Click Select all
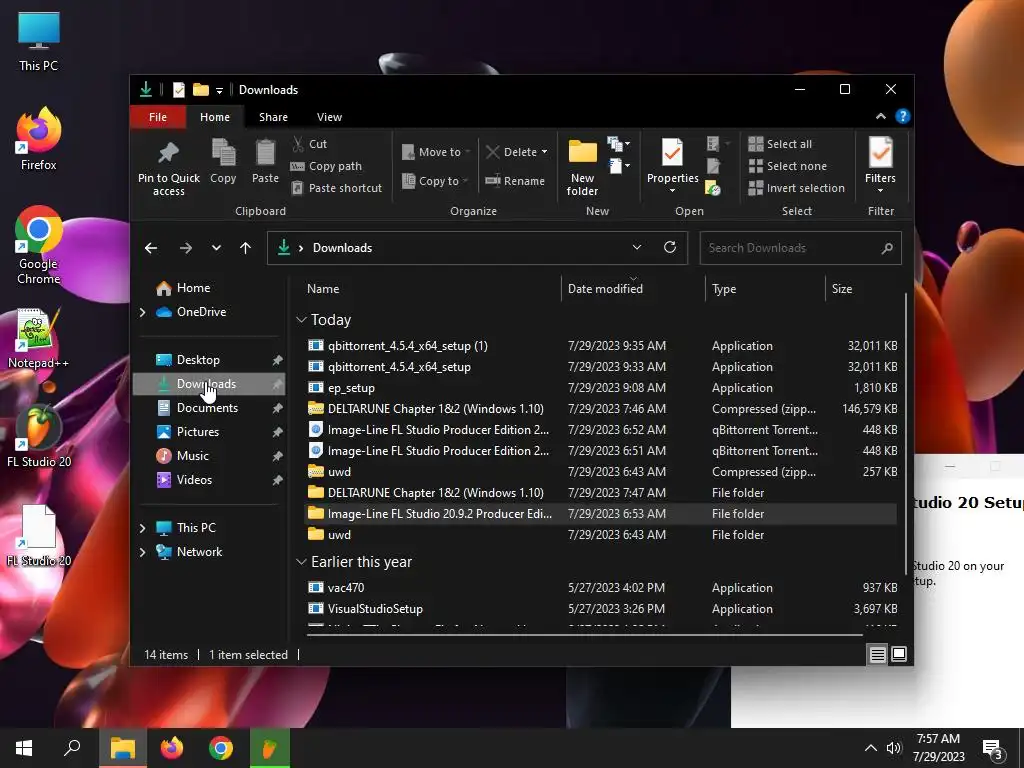This screenshot has height=768, width=1024. point(780,144)
